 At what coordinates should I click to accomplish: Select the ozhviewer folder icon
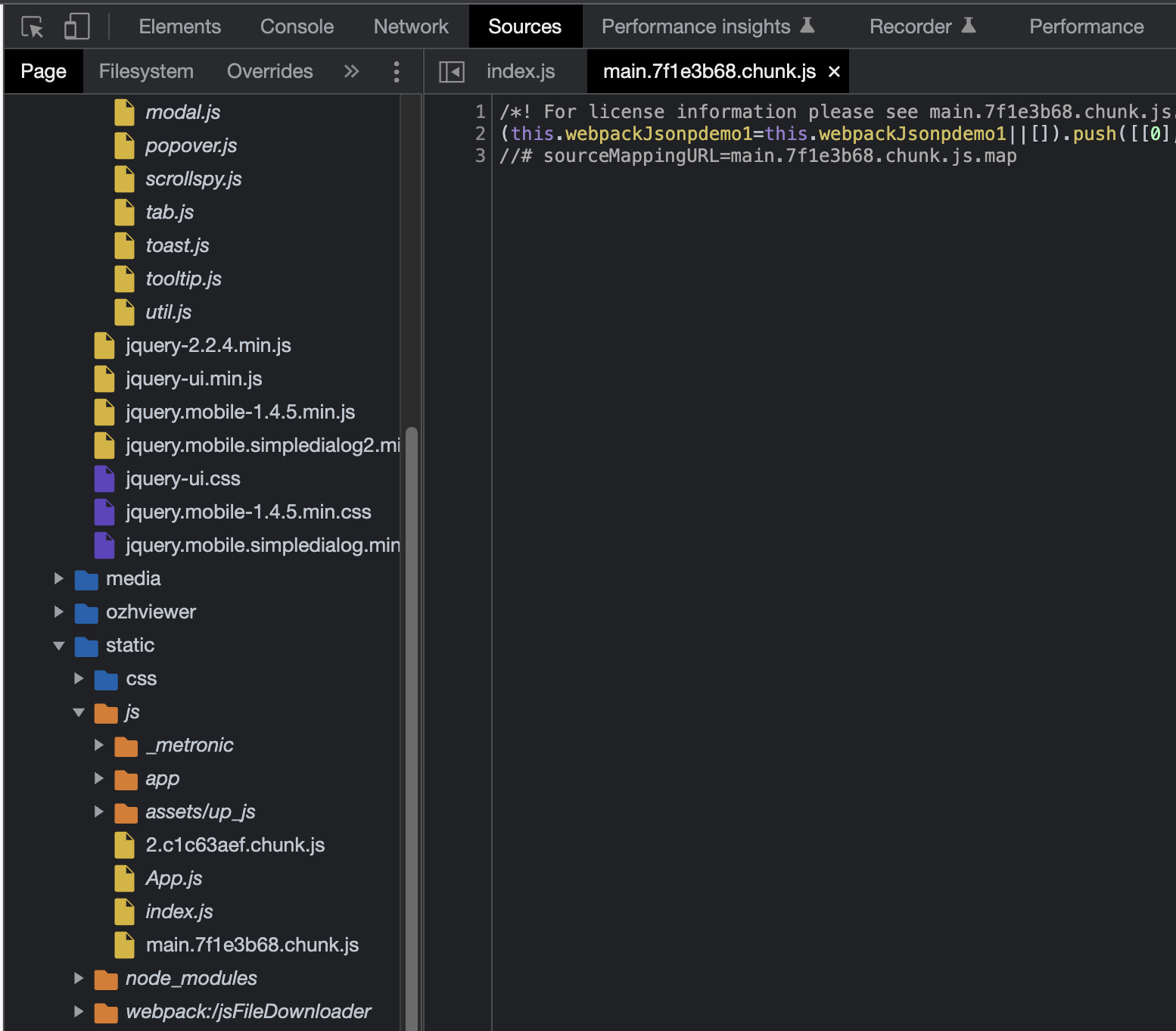(x=86, y=612)
